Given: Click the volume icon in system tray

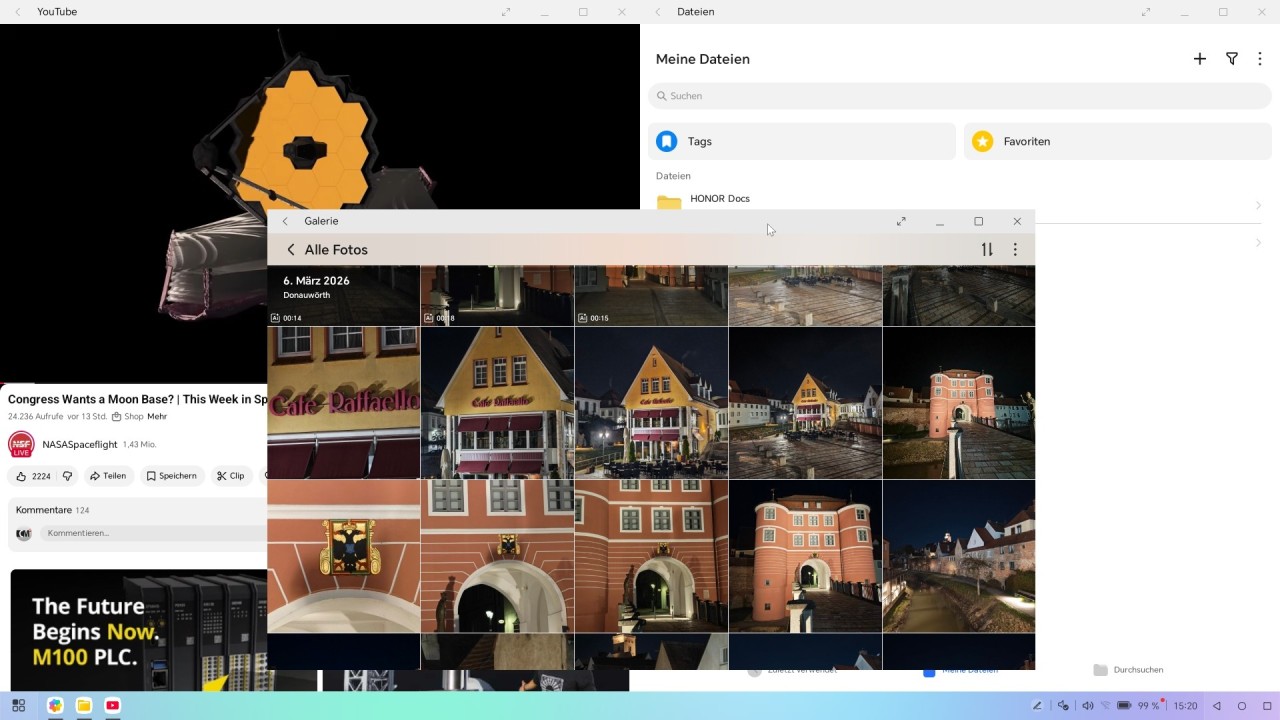Looking at the screenshot, I should pos(1088,706).
